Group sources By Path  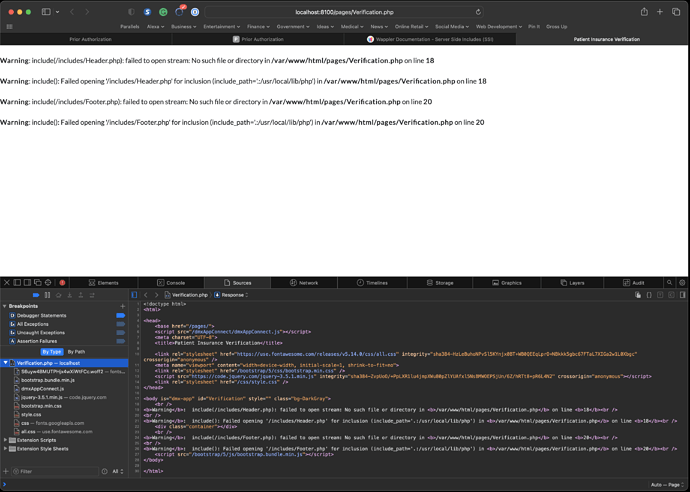click(x=76, y=352)
